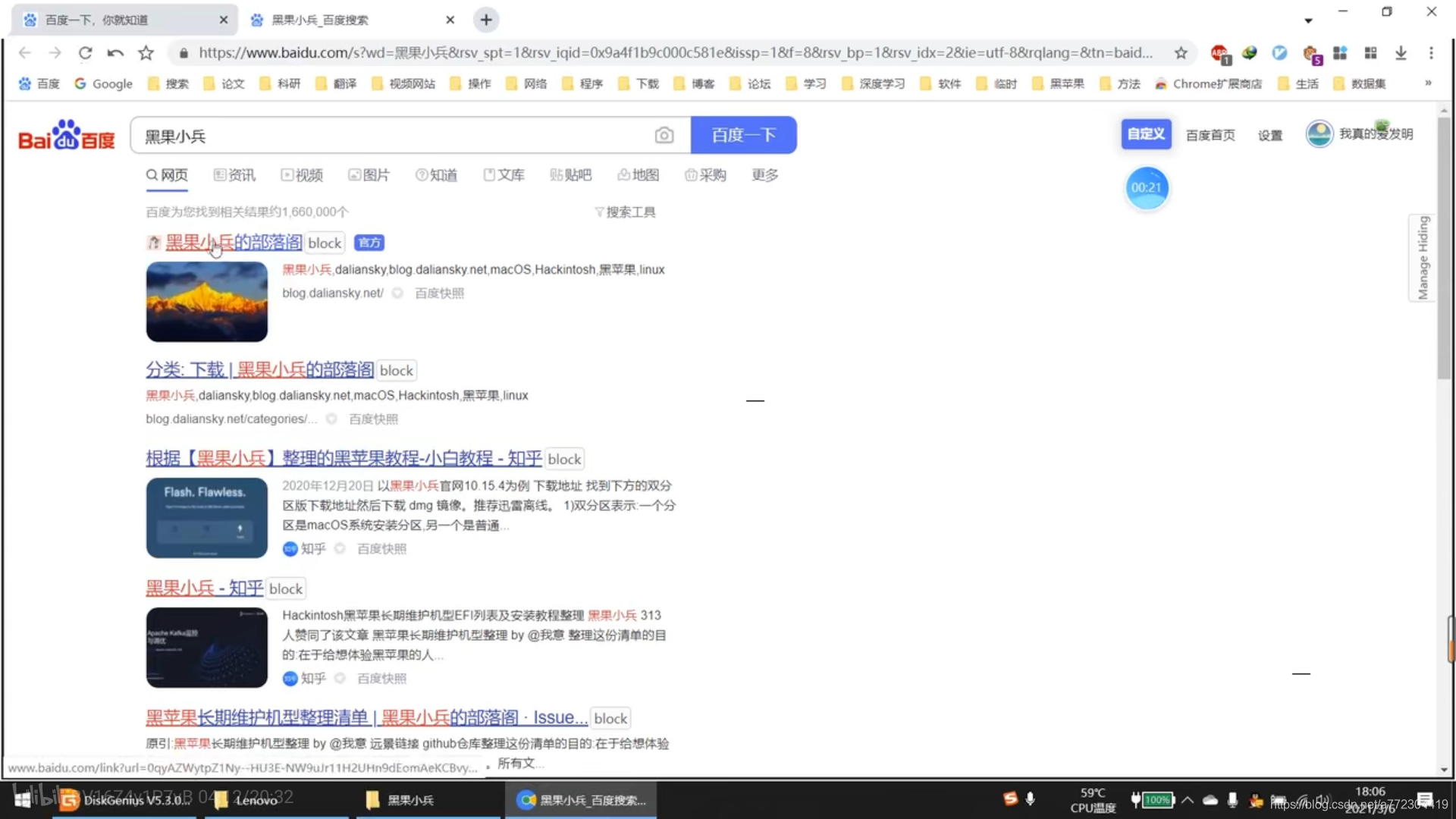Screen dimensions: 1456x819
Task: Open the 设置 link
Action: (x=1270, y=135)
